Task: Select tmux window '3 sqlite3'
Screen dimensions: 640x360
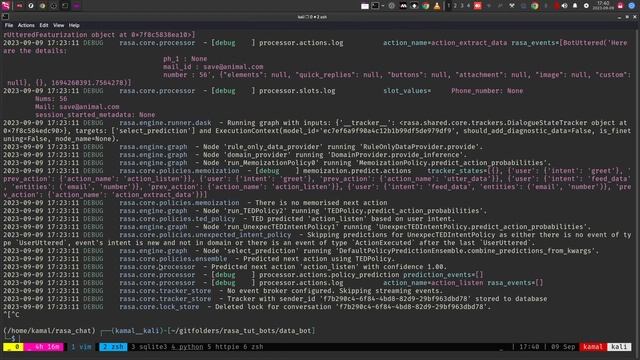Action: pos(149,347)
